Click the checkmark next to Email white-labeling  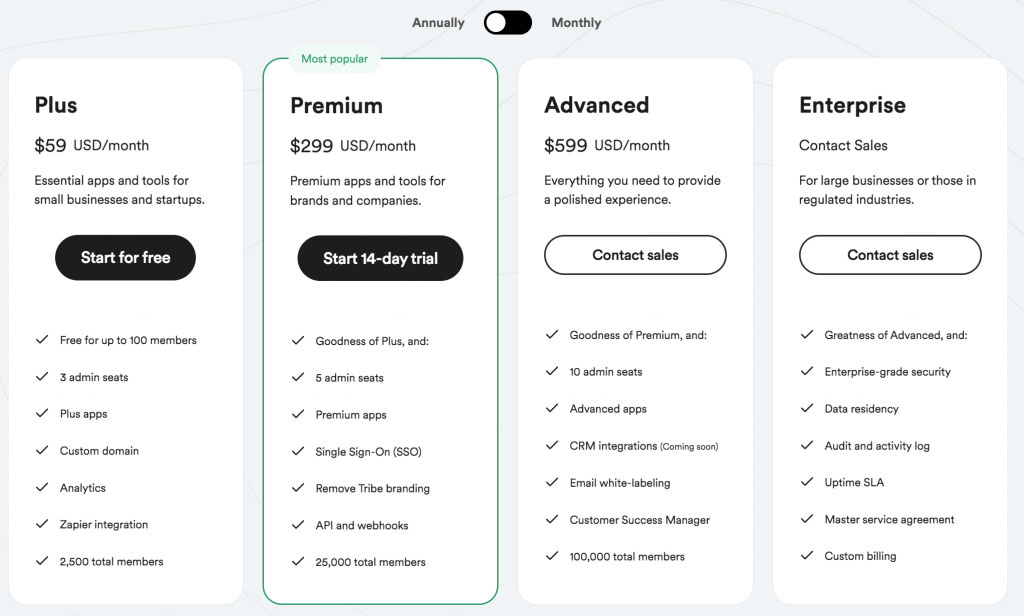pyautogui.click(x=552, y=482)
